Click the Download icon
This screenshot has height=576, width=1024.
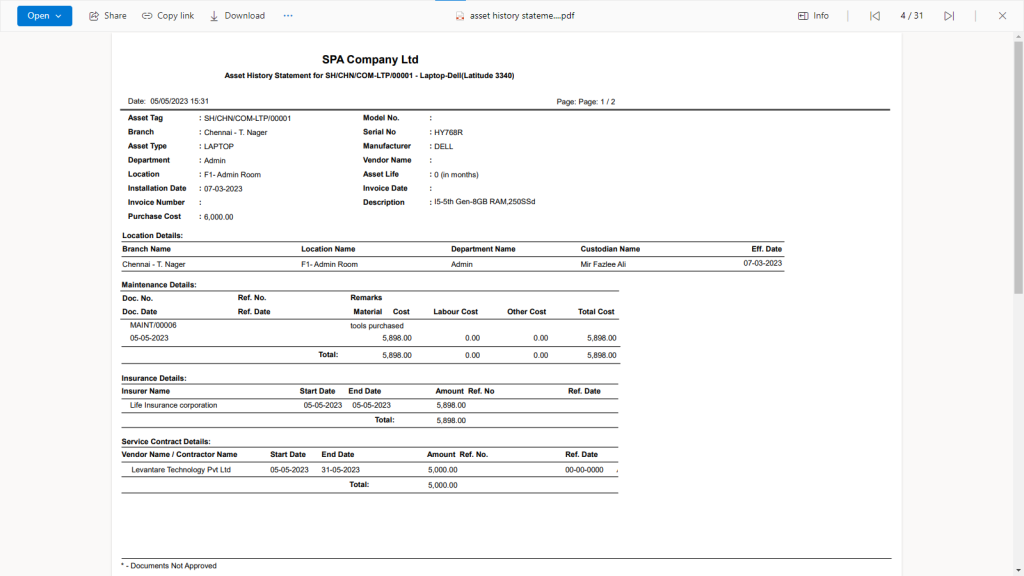click(x=237, y=15)
